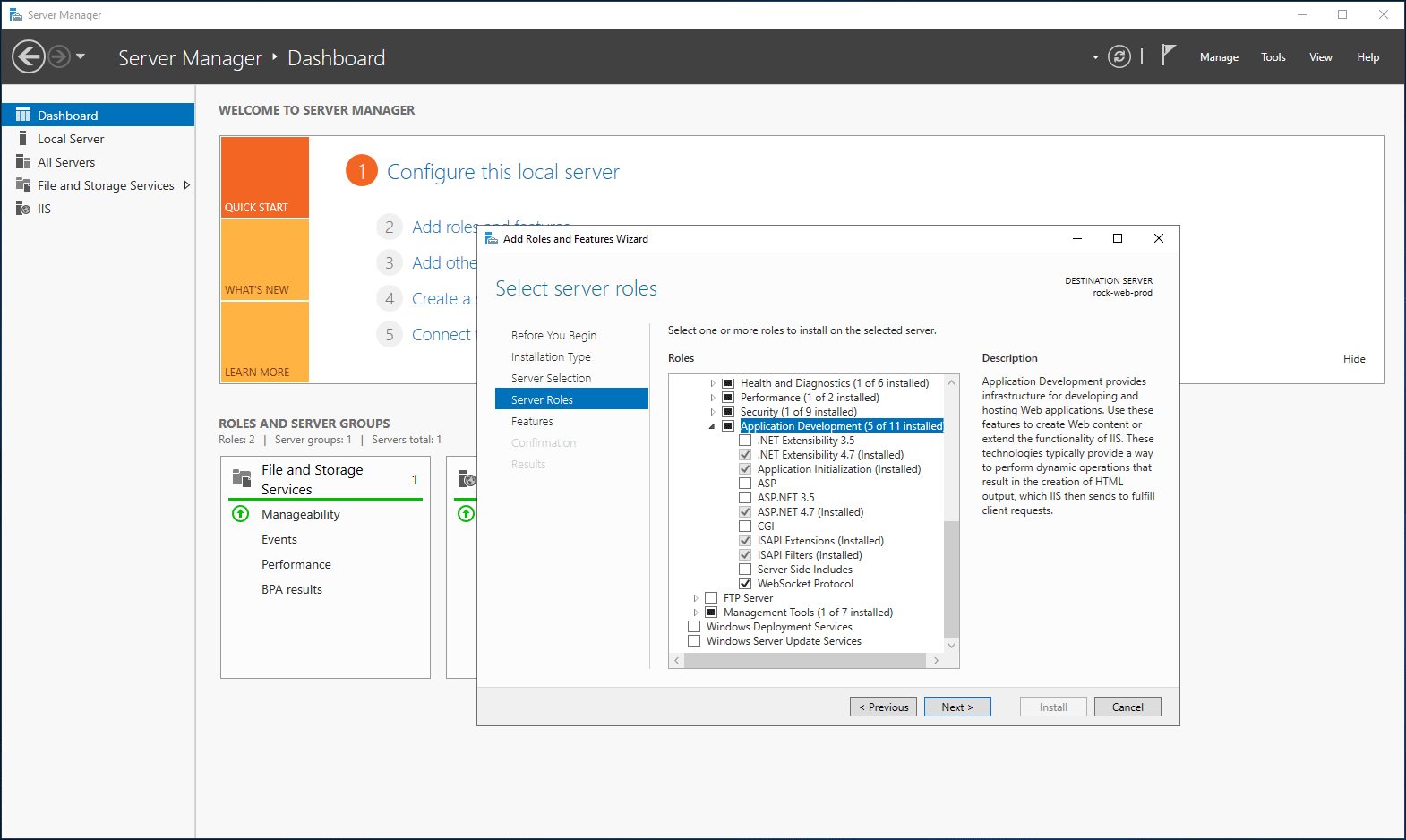Open the navigation history dropdown arrow
The image size is (1406, 840).
tap(81, 56)
